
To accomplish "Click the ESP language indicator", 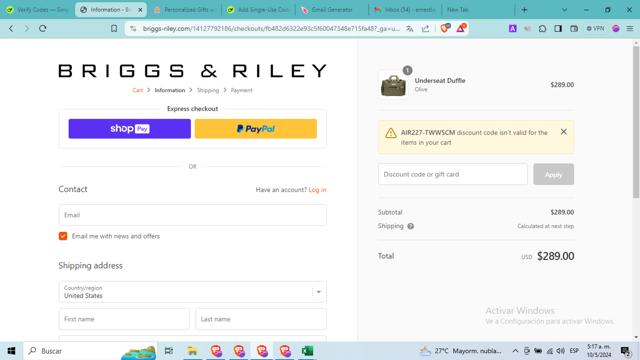I will click(x=574, y=351).
